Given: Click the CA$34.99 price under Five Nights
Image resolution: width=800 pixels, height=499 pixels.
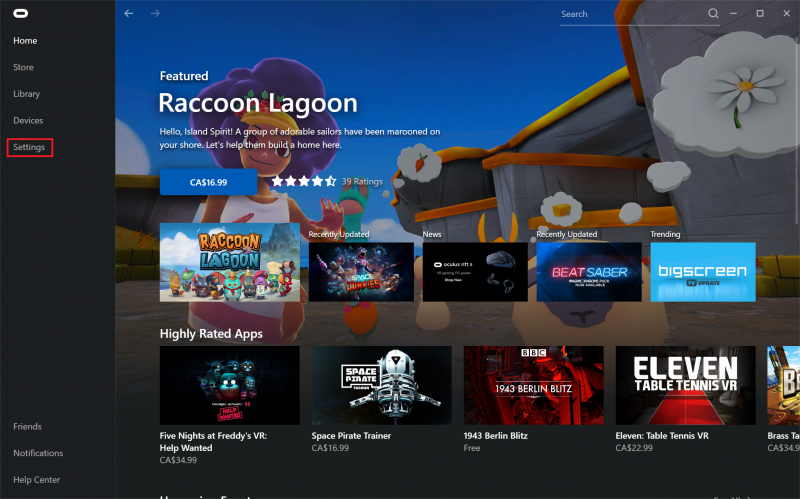Looking at the screenshot, I should point(178,460).
